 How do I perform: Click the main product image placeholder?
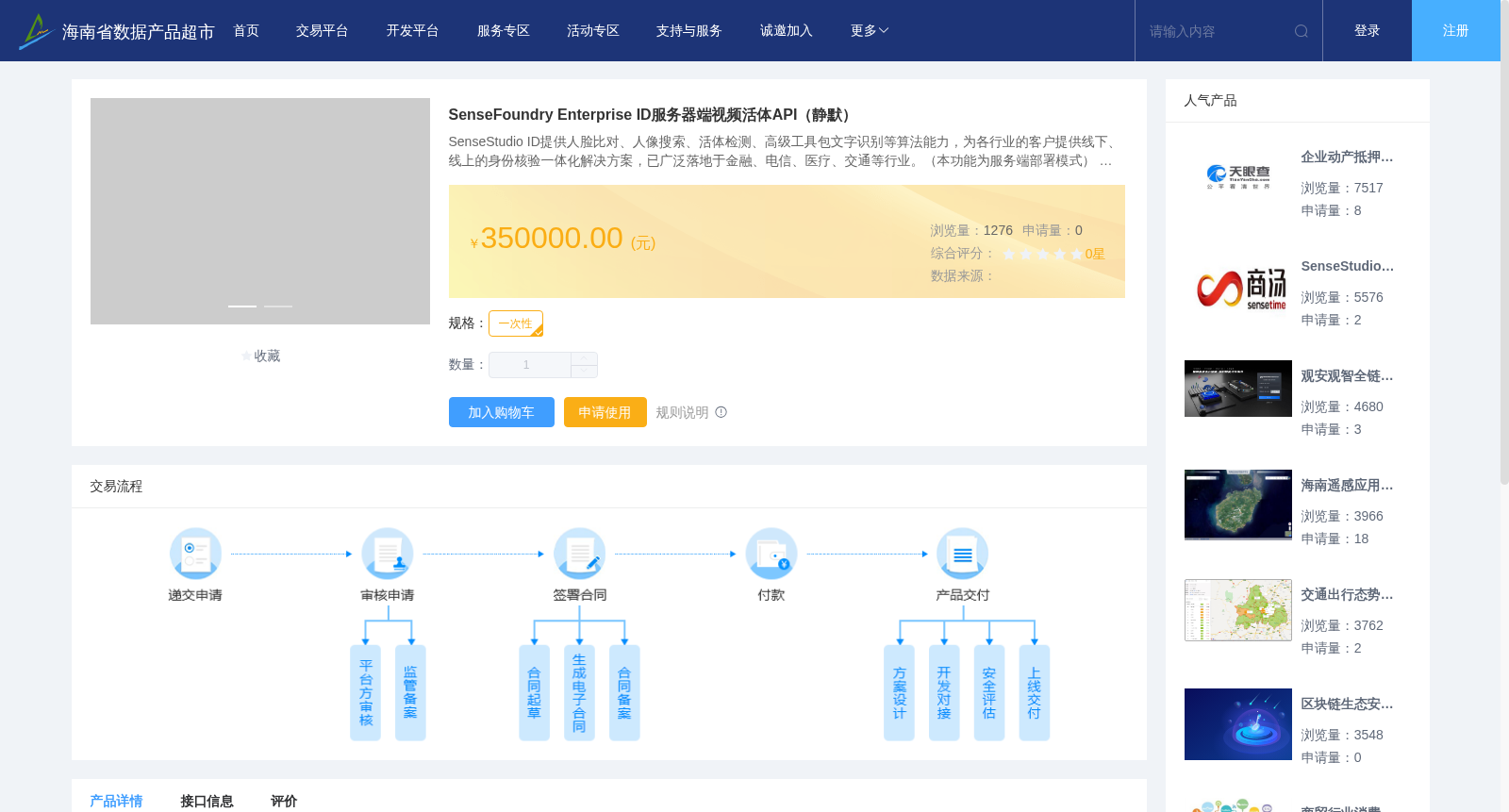point(260,211)
